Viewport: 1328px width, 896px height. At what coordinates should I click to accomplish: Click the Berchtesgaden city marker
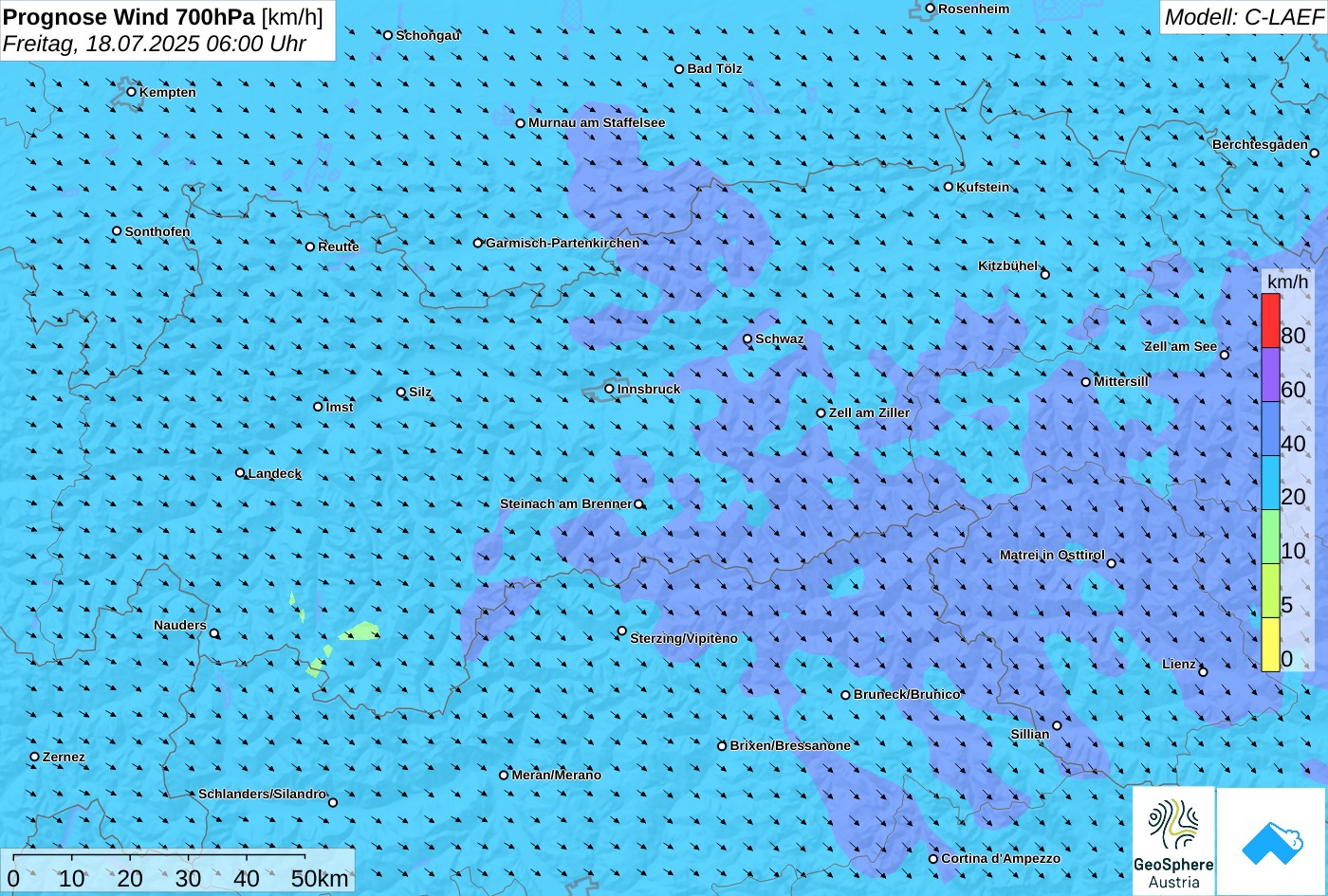(x=1315, y=153)
